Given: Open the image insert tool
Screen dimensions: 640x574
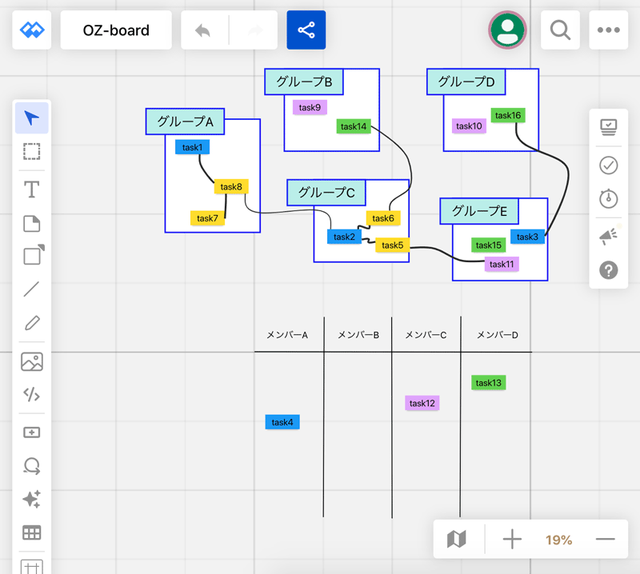Looking at the screenshot, I should [x=32, y=362].
